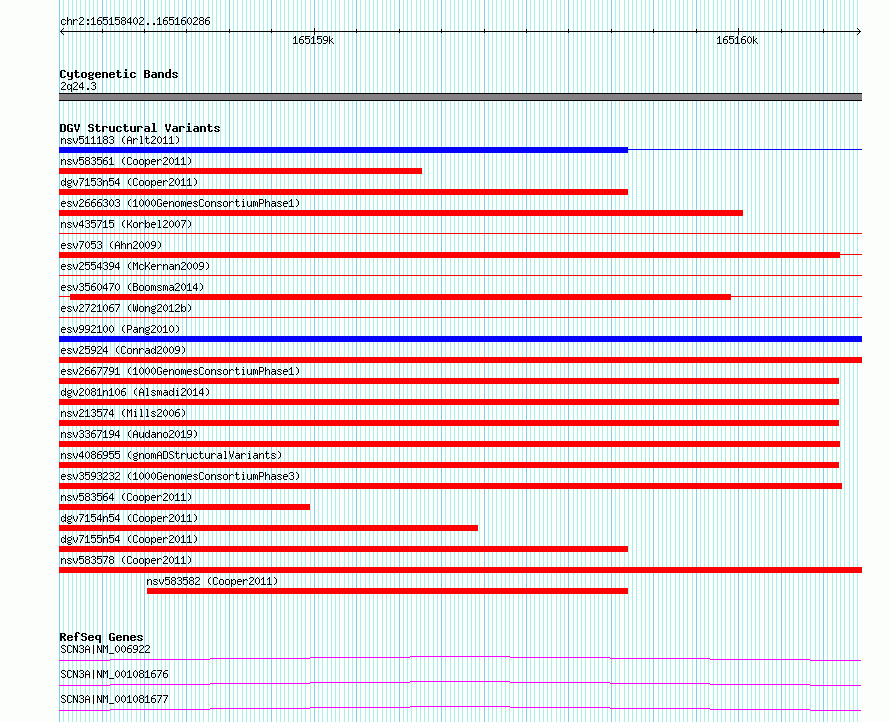Image resolution: width=890 pixels, height=722 pixels.
Task: Click the esv992100 (Pang2010) label
Action: (x=120, y=329)
